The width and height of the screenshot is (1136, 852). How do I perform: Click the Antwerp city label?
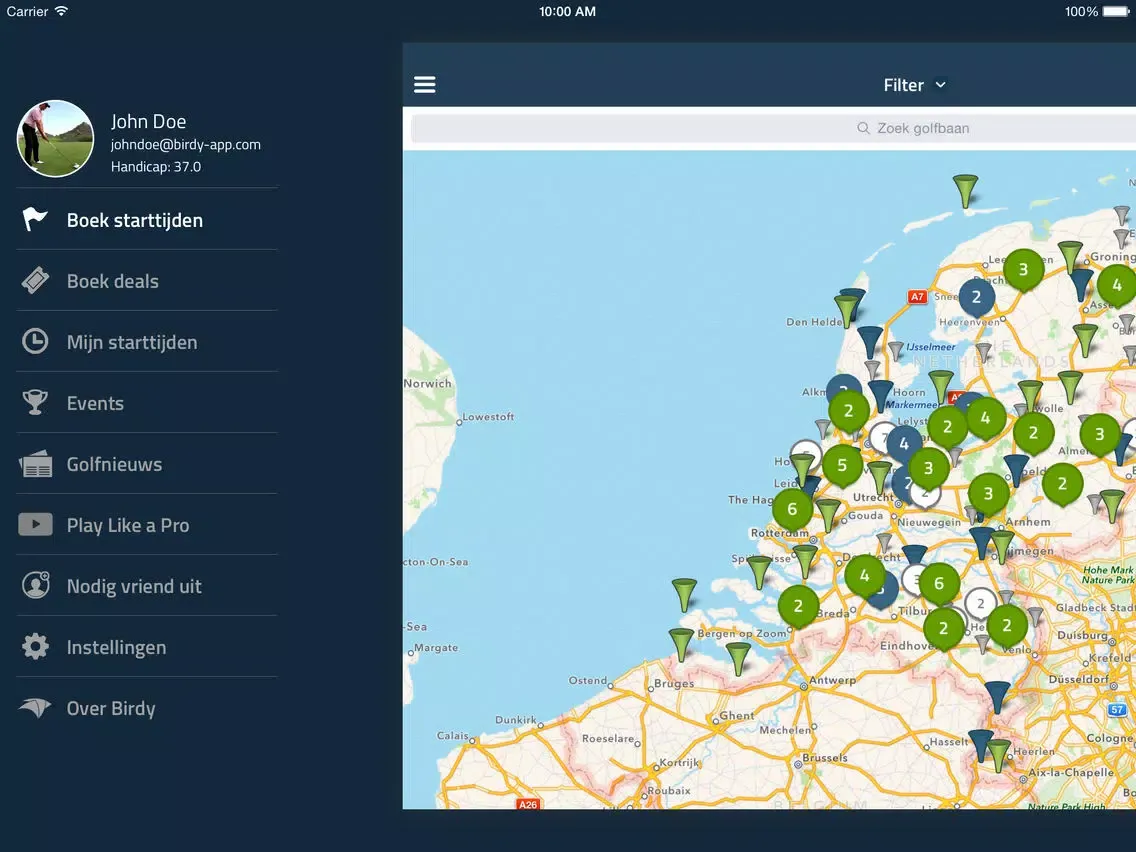833,680
